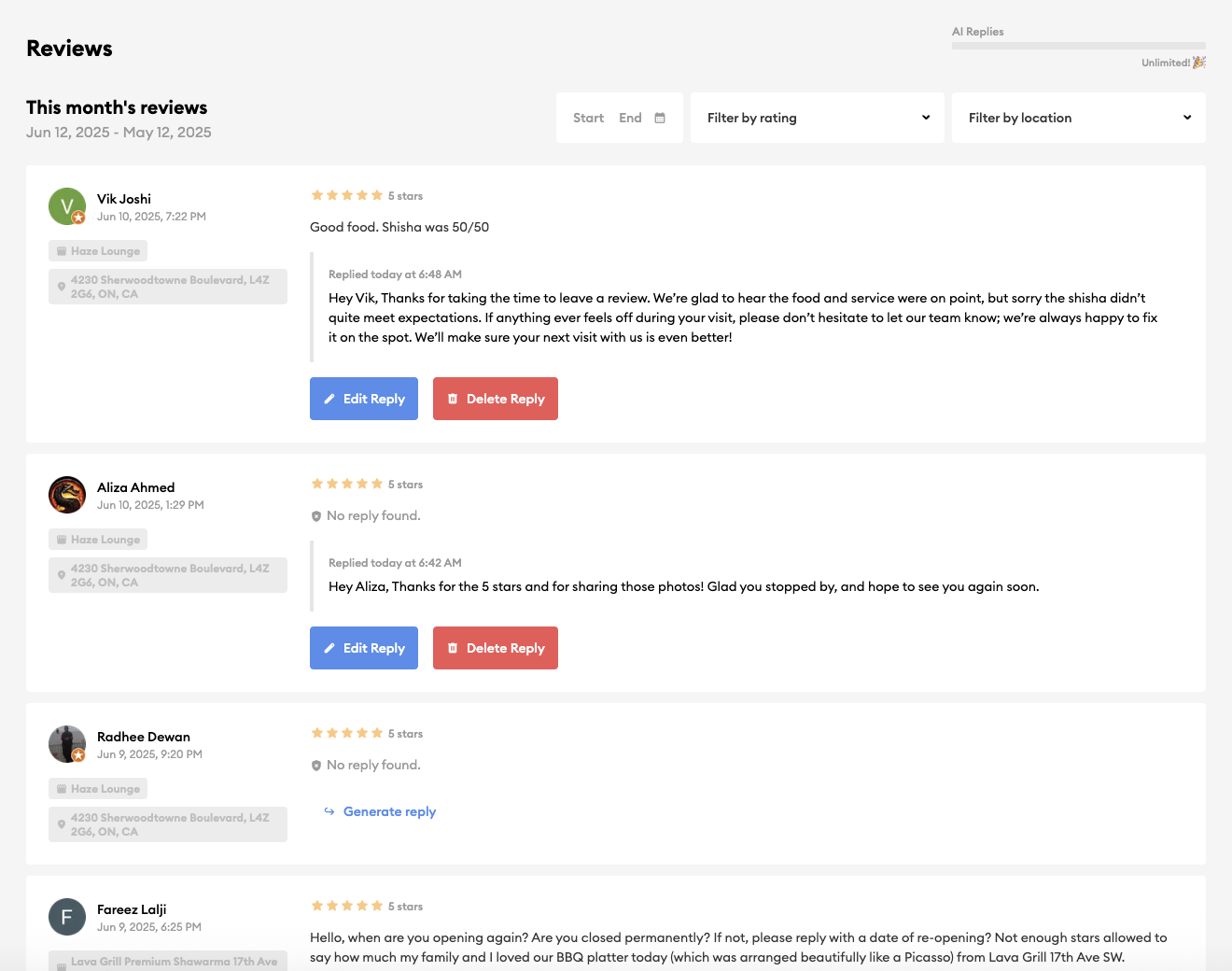Click the pencil icon on Vik Joshi's Edit Reply

(x=330, y=399)
